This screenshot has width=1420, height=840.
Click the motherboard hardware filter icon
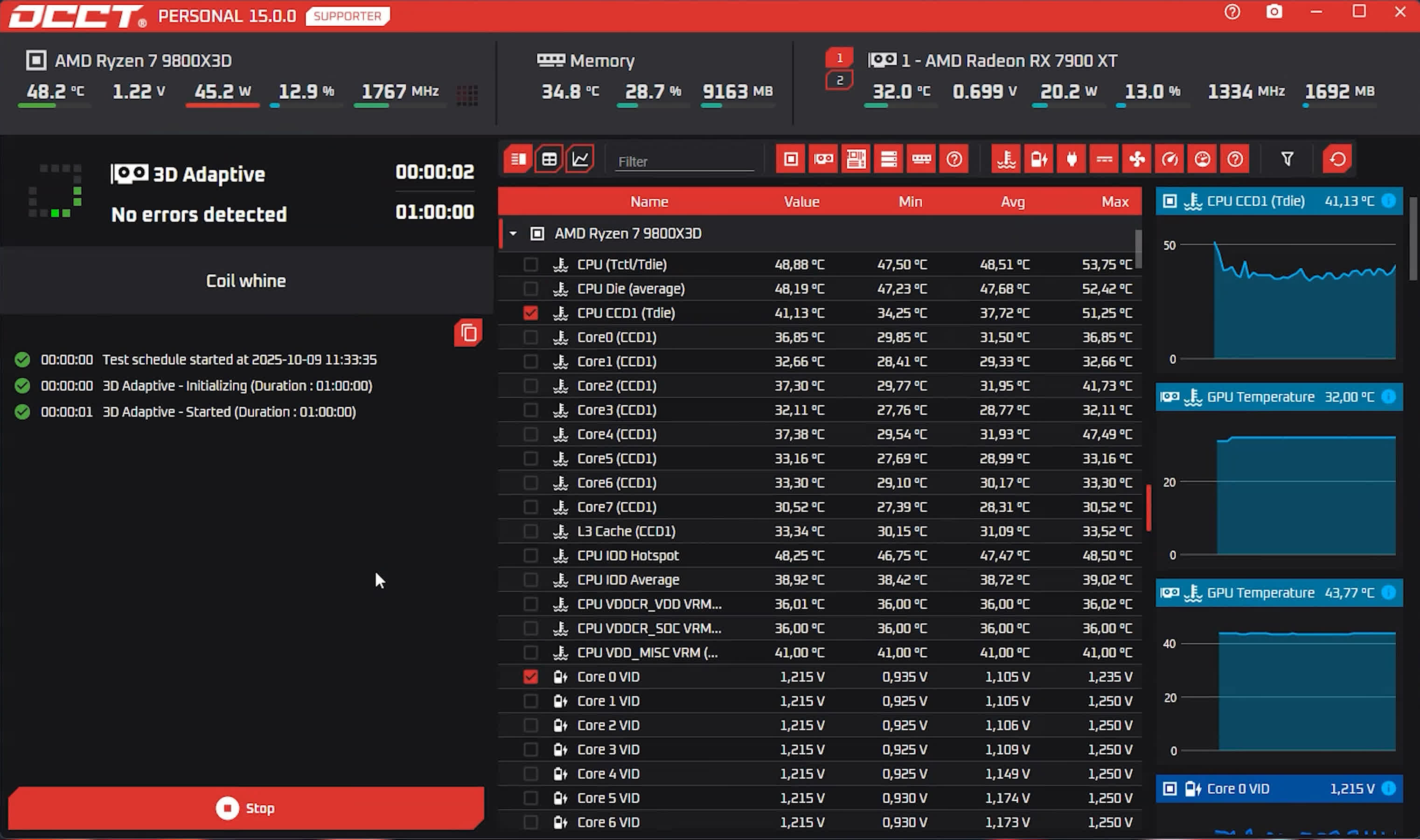(856, 160)
